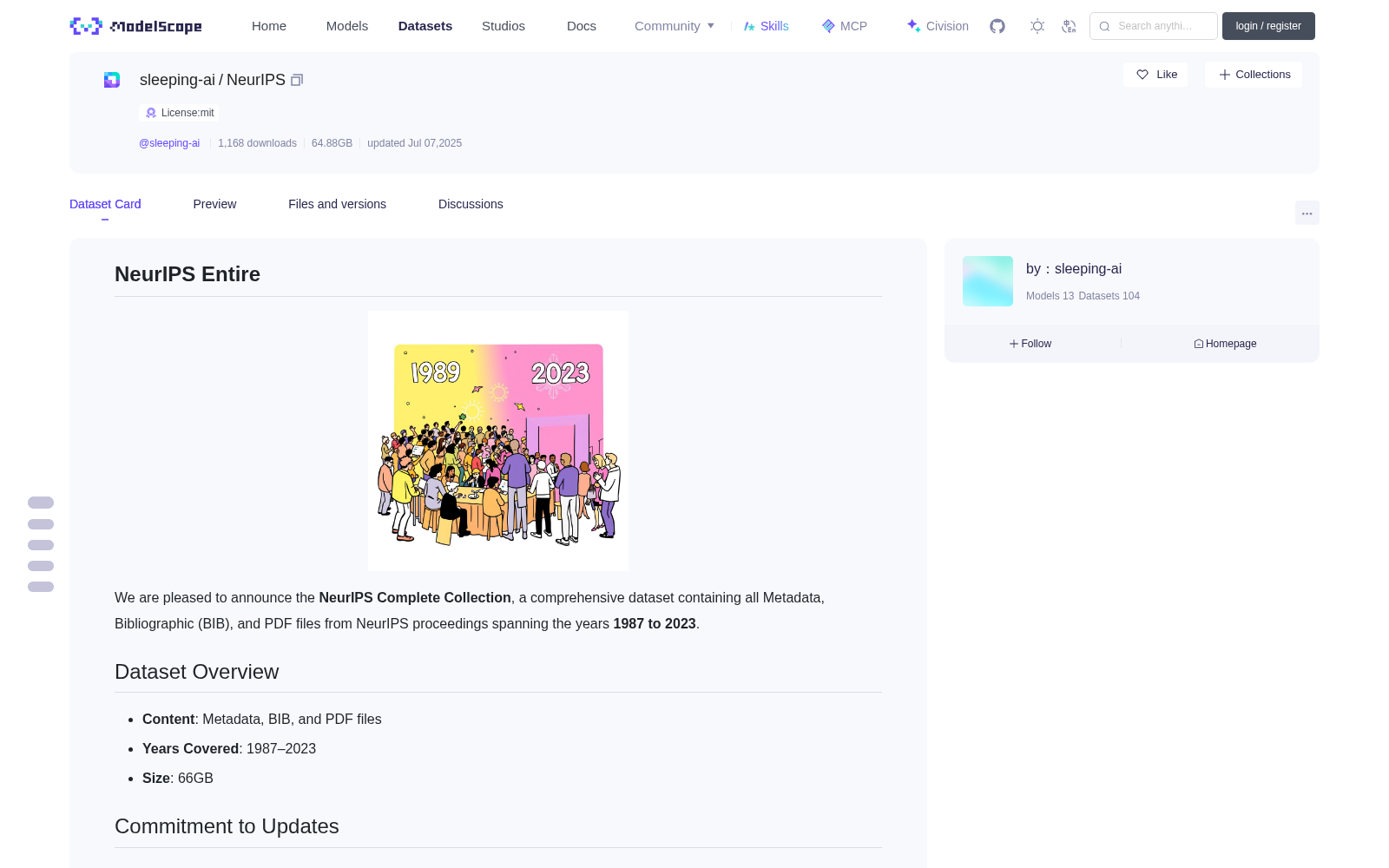Click the NeurIPS 1989–2023 illustration image
1389x868 pixels.
coord(498,441)
